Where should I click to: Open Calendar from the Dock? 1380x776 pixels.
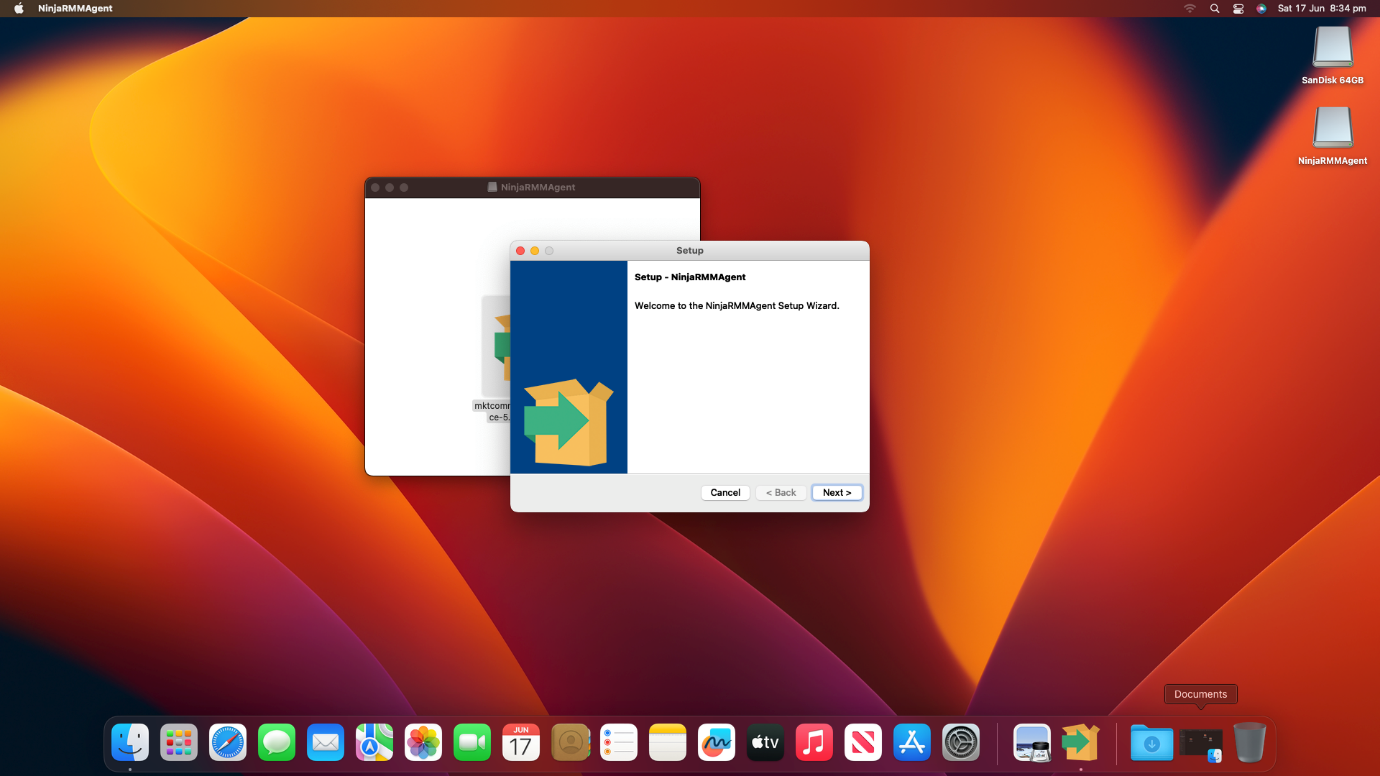[521, 743]
